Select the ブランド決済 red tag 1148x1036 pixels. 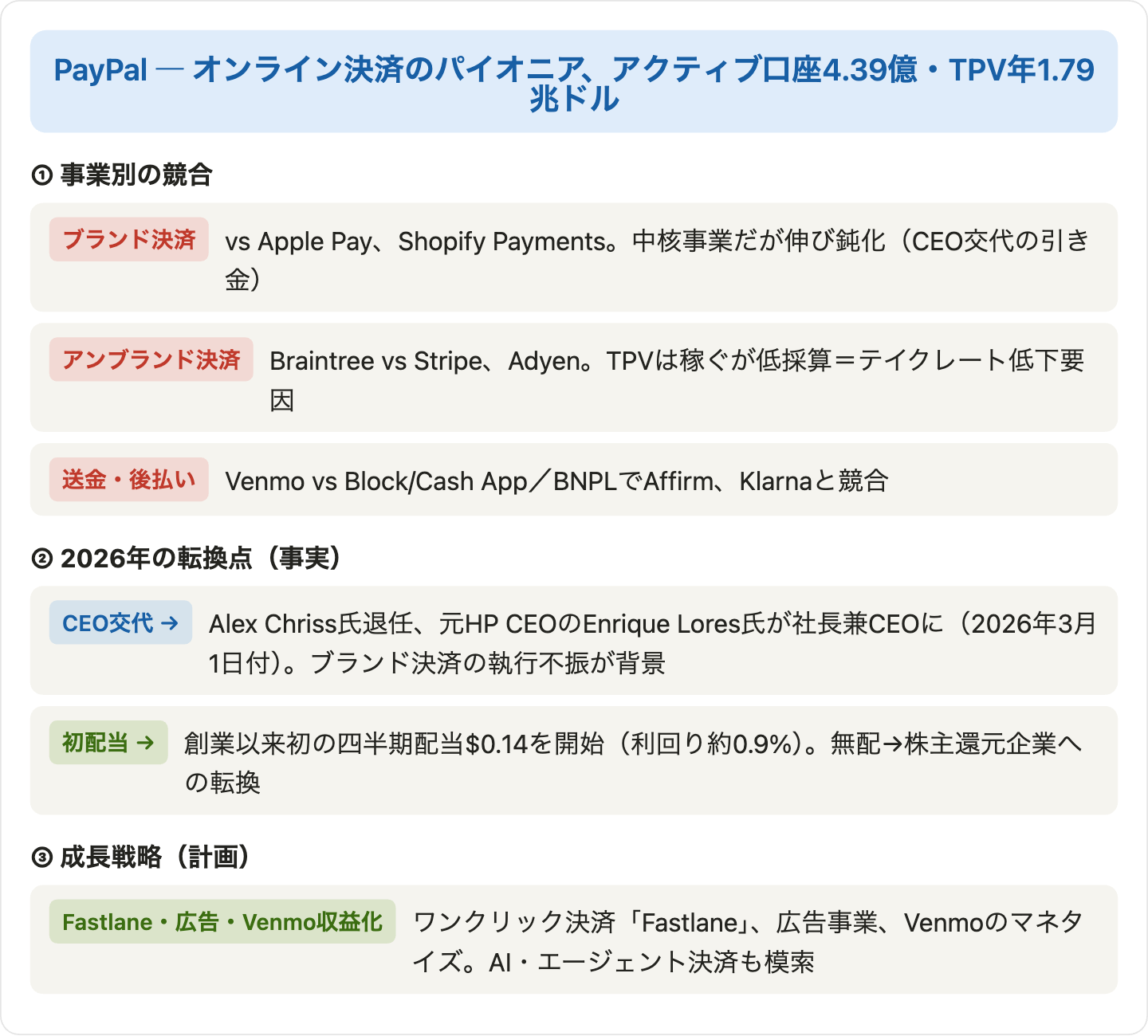click(129, 239)
